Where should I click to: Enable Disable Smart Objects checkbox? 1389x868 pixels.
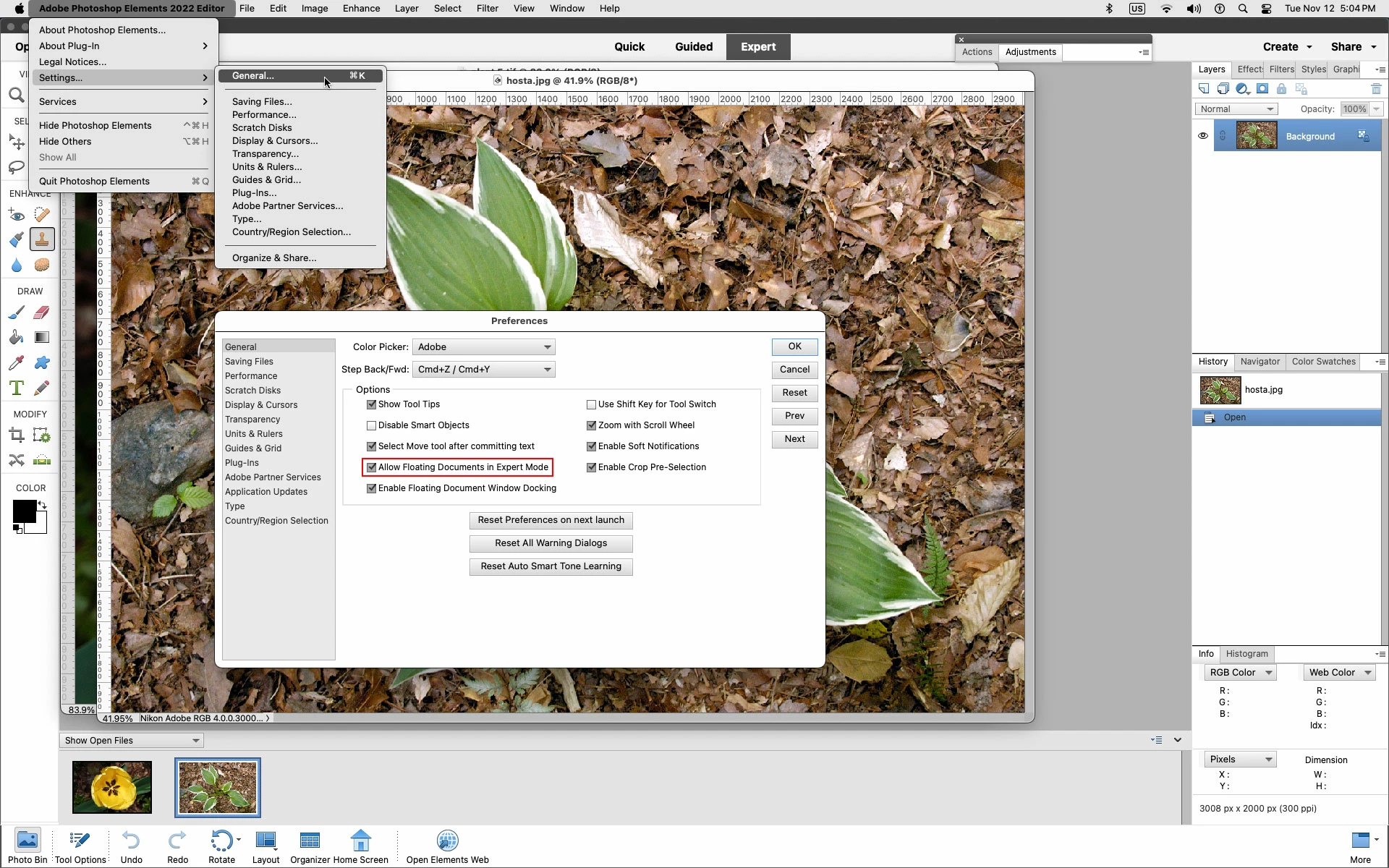tap(372, 425)
